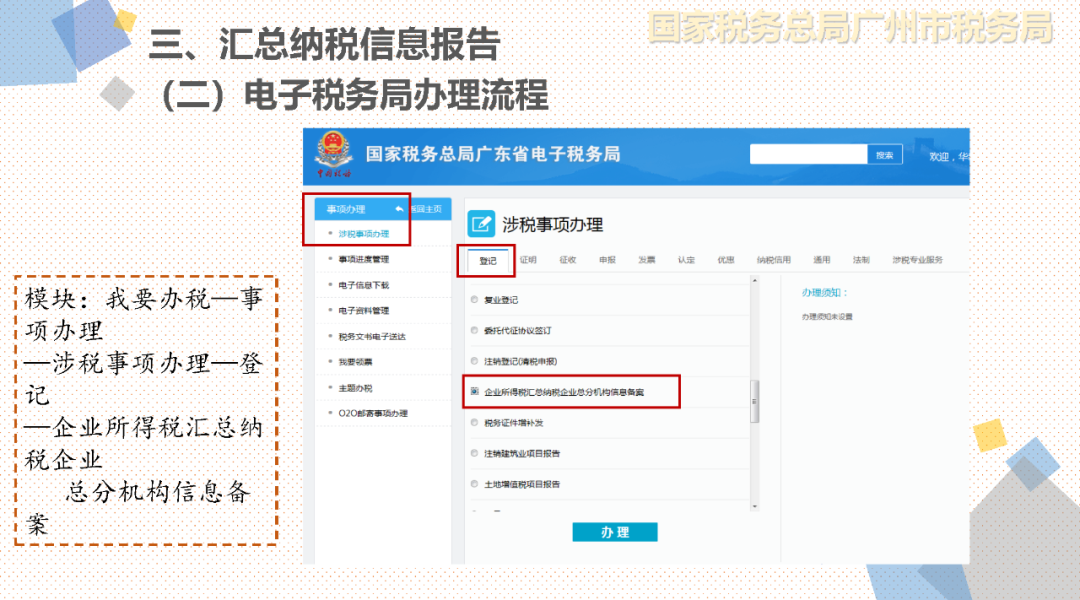Viewport: 1080px width, 600px height.
Task: Select 企业所得税汇总纳税企业总分机构信息备案 radio option
Action: click(x=474, y=391)
